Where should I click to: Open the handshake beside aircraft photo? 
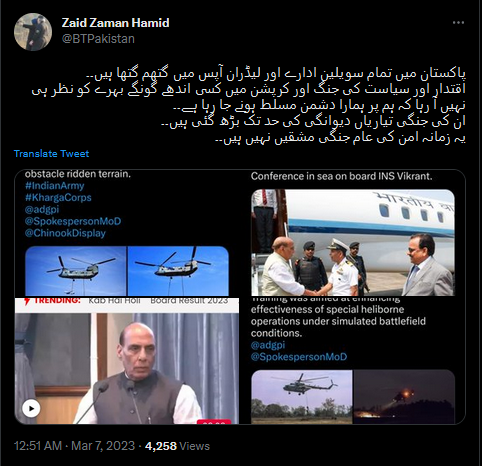(353, 243)
